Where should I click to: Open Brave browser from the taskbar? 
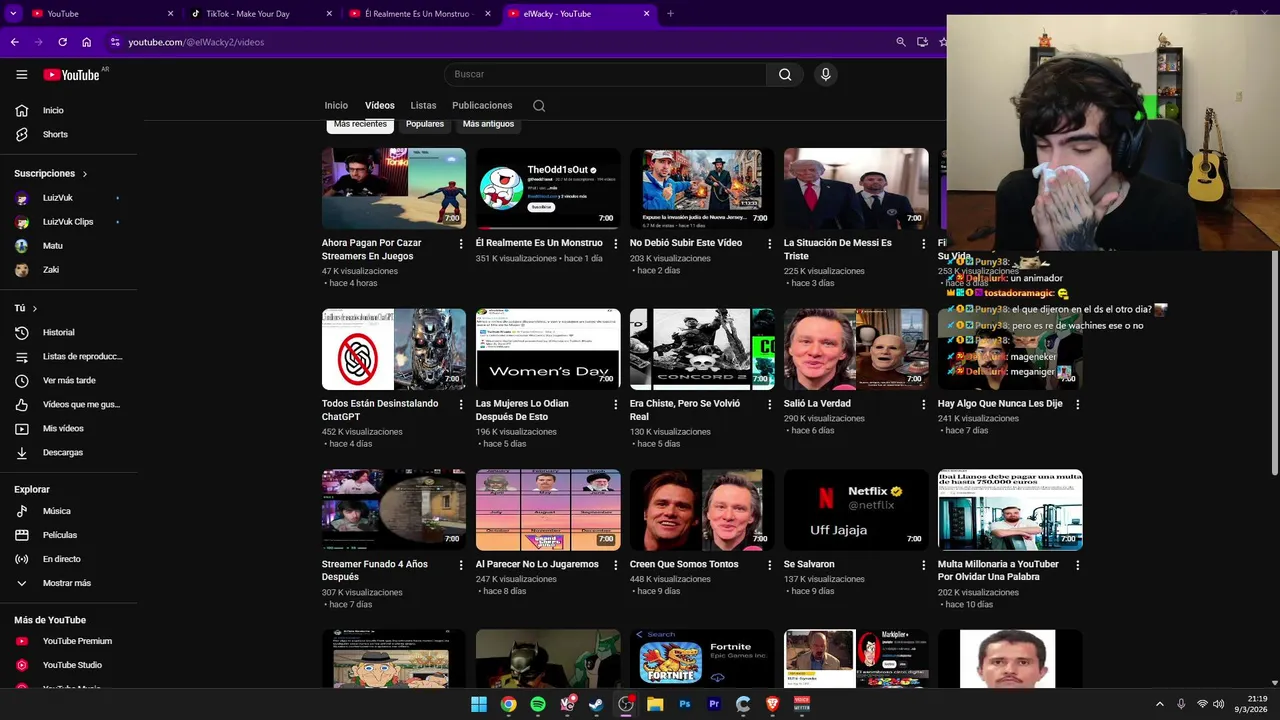tap(772, 704)
